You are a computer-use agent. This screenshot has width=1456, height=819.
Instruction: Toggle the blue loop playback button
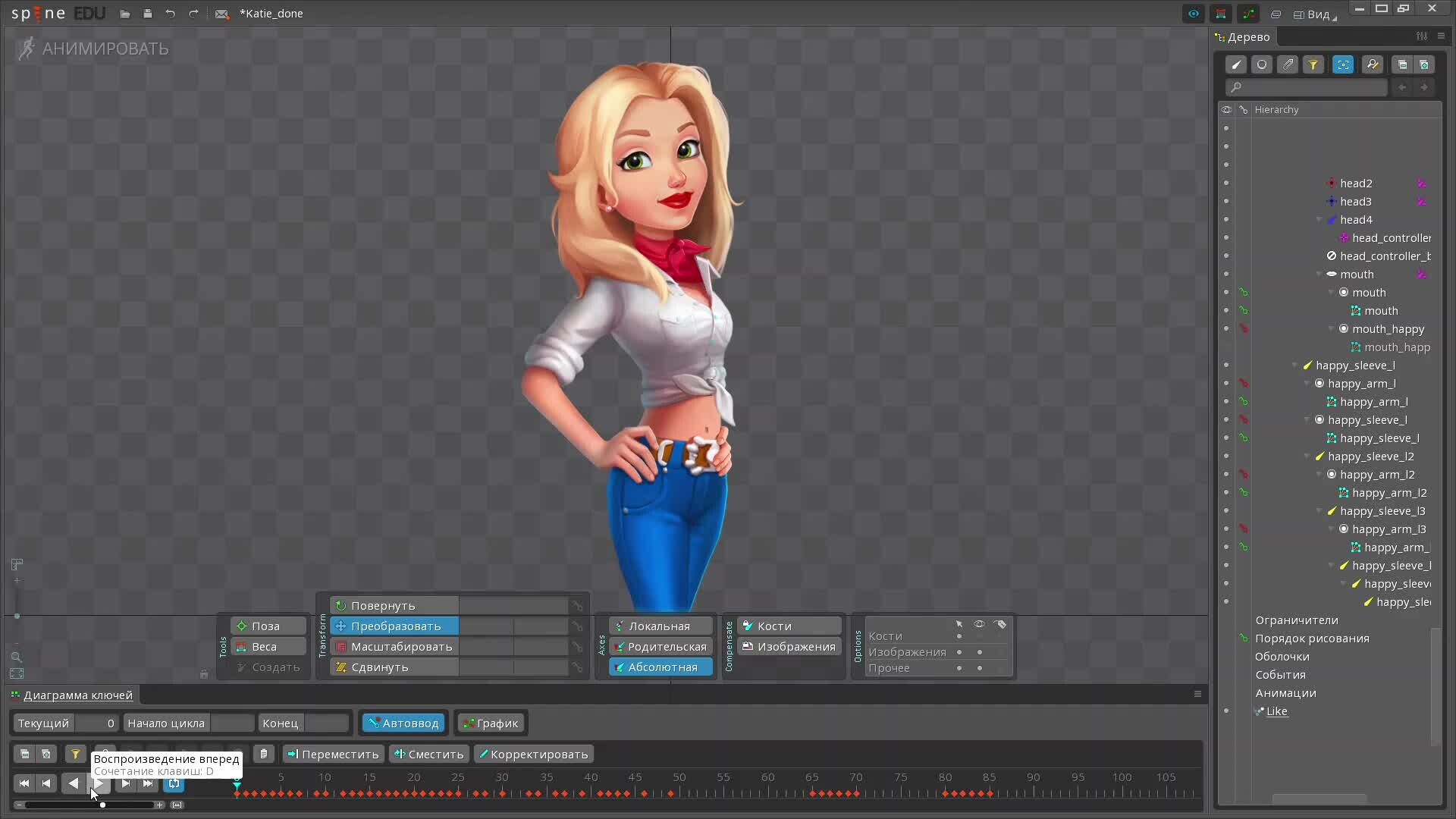(174, 783)
